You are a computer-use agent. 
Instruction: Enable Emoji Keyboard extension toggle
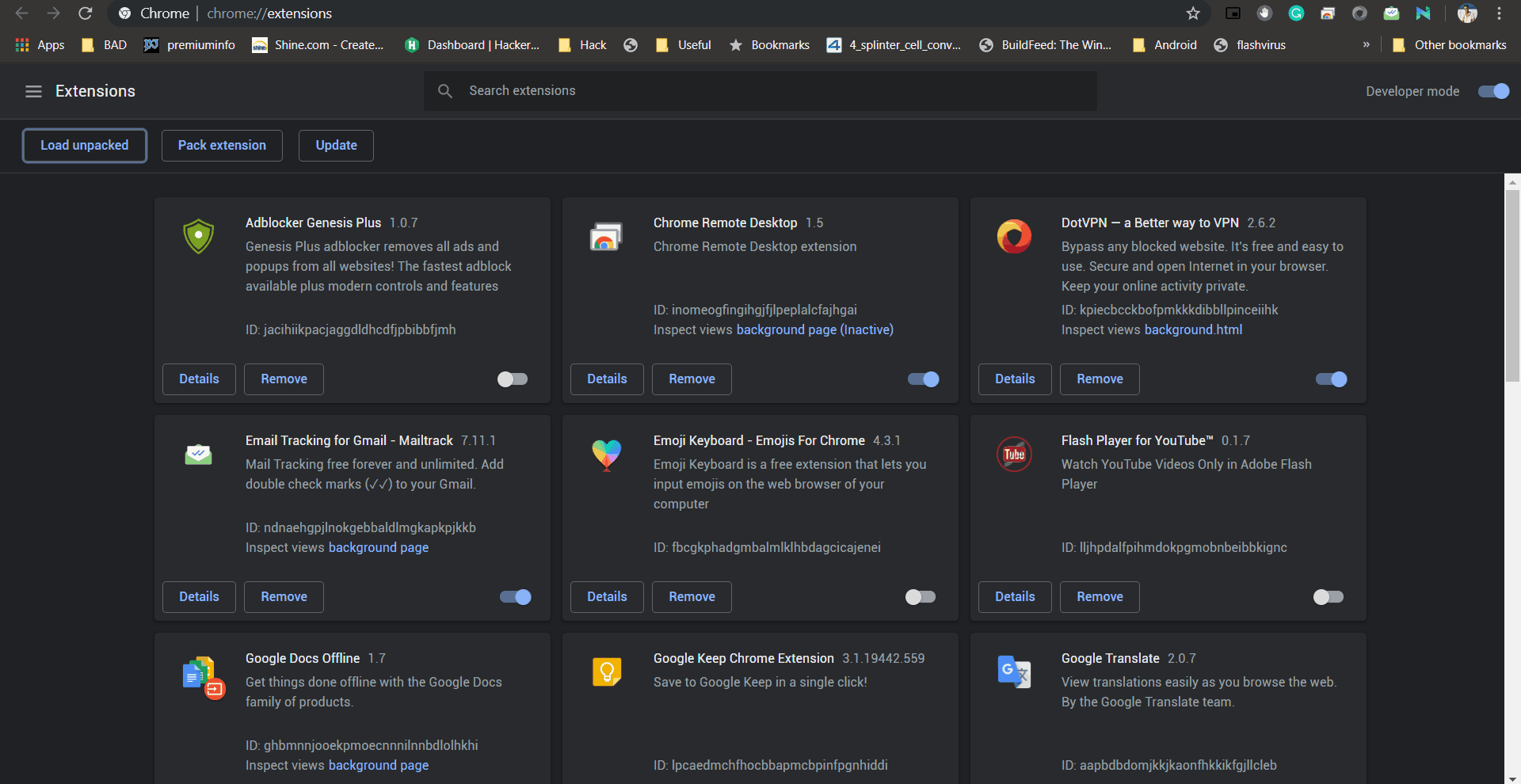921,597
